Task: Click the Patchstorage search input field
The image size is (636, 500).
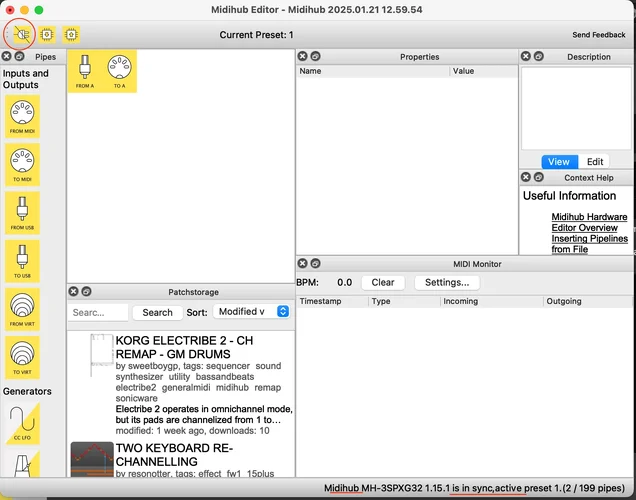Action: coord(98,312)
